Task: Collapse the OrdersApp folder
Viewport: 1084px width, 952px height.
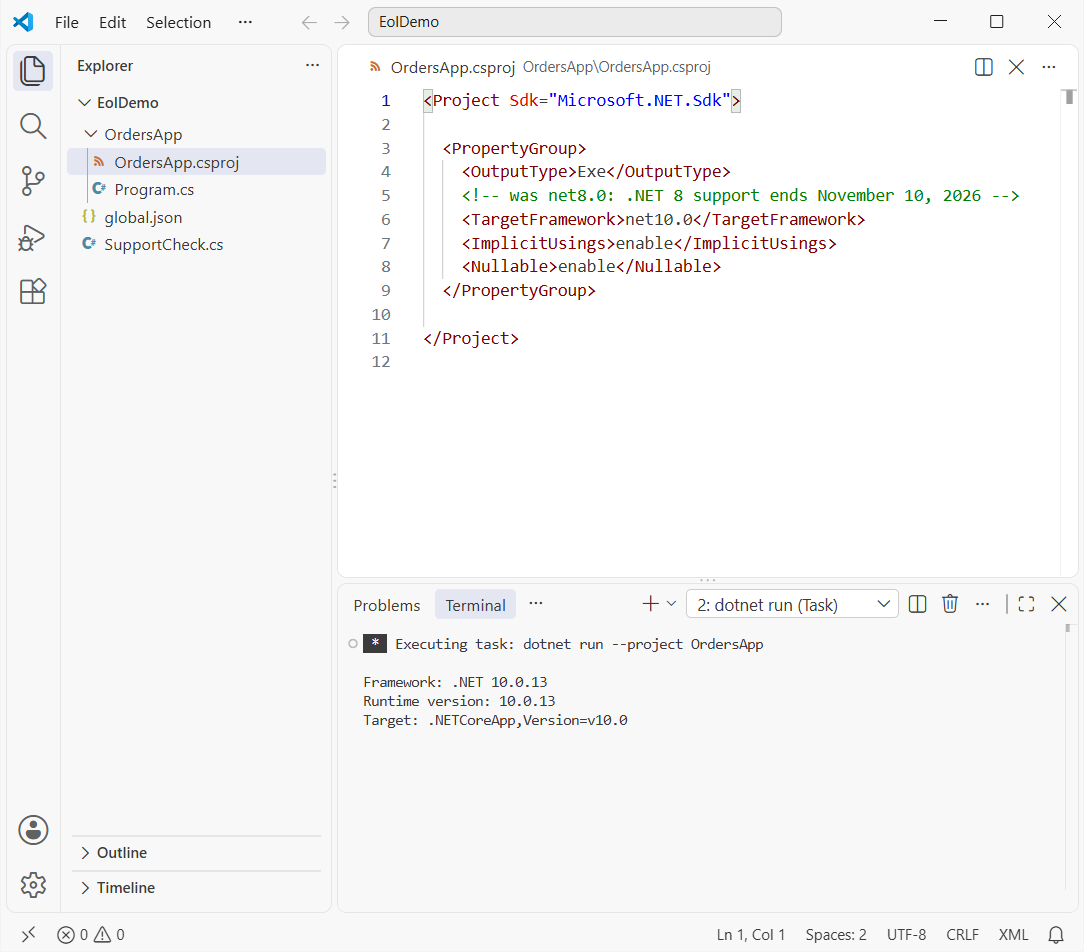Action: tap(91, 134)
